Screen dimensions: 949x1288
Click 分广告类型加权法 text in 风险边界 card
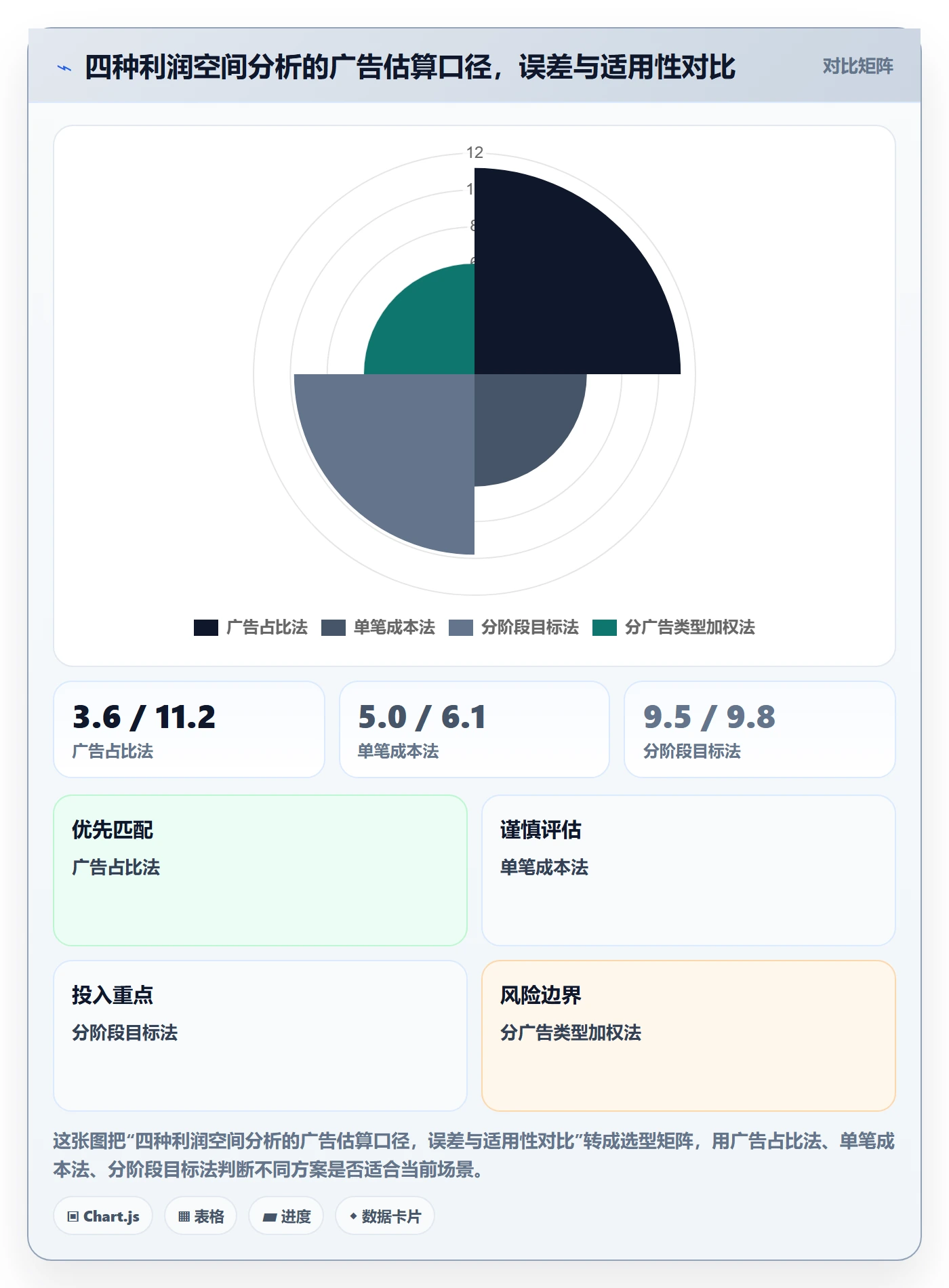pos(571,1033)
